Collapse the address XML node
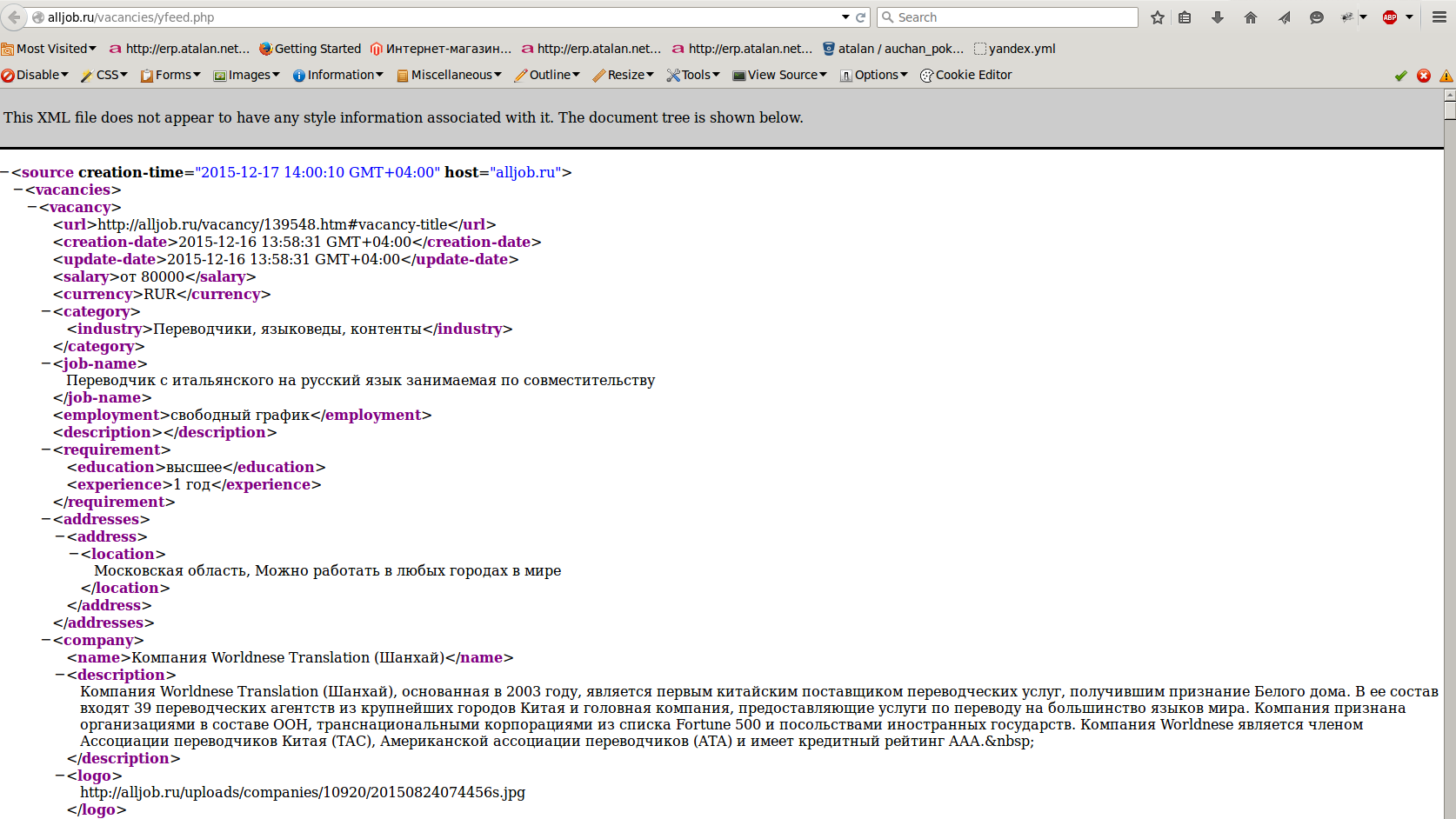1456x819 pixels. [60, 536]
